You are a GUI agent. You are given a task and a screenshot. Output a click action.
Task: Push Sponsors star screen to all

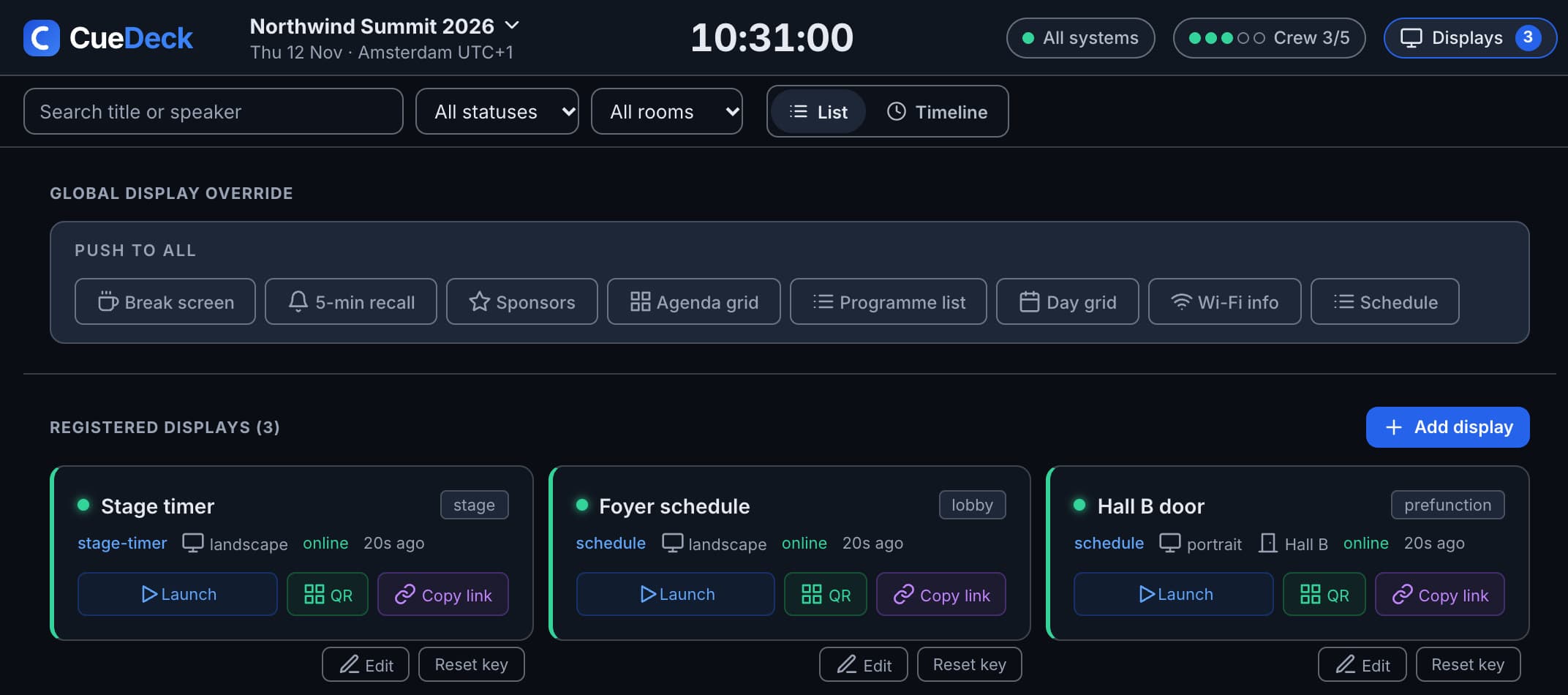click(522, 301)
